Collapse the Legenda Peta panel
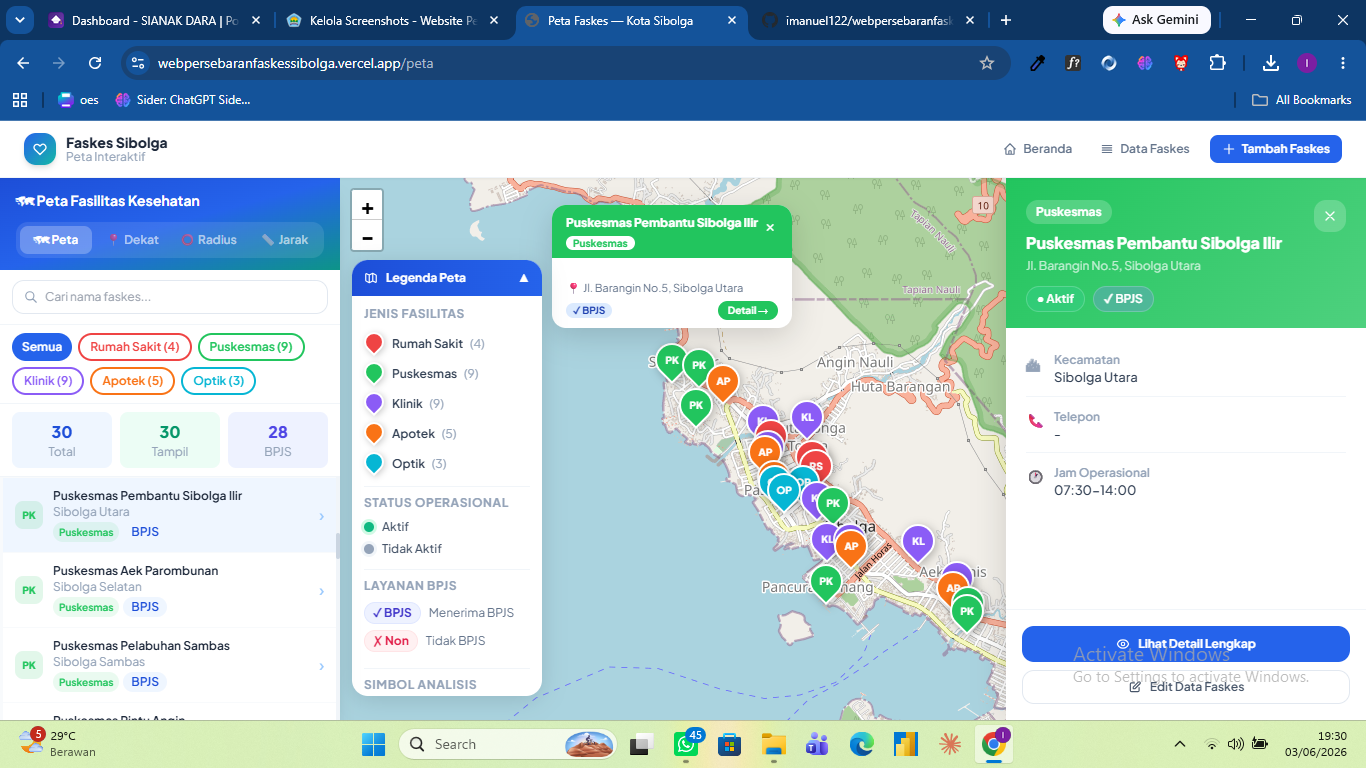 pos(523,278)
